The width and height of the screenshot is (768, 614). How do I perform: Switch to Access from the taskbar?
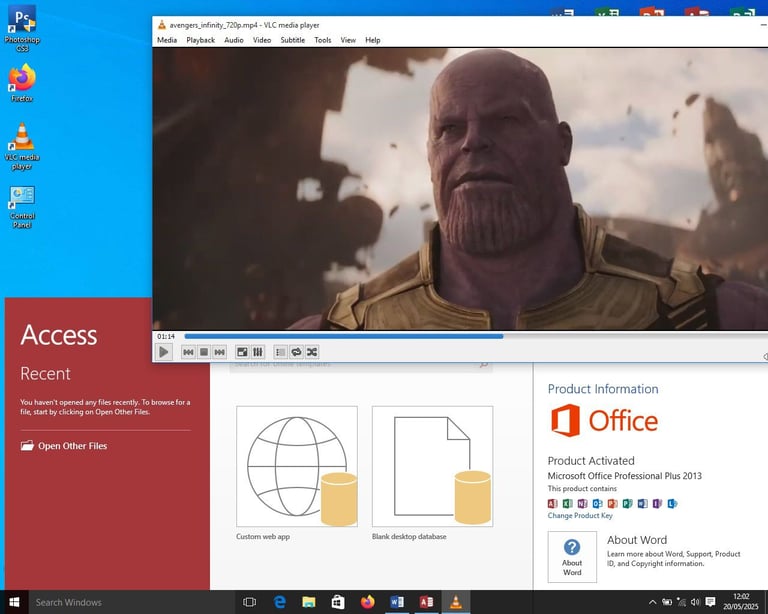click(426, 602)
